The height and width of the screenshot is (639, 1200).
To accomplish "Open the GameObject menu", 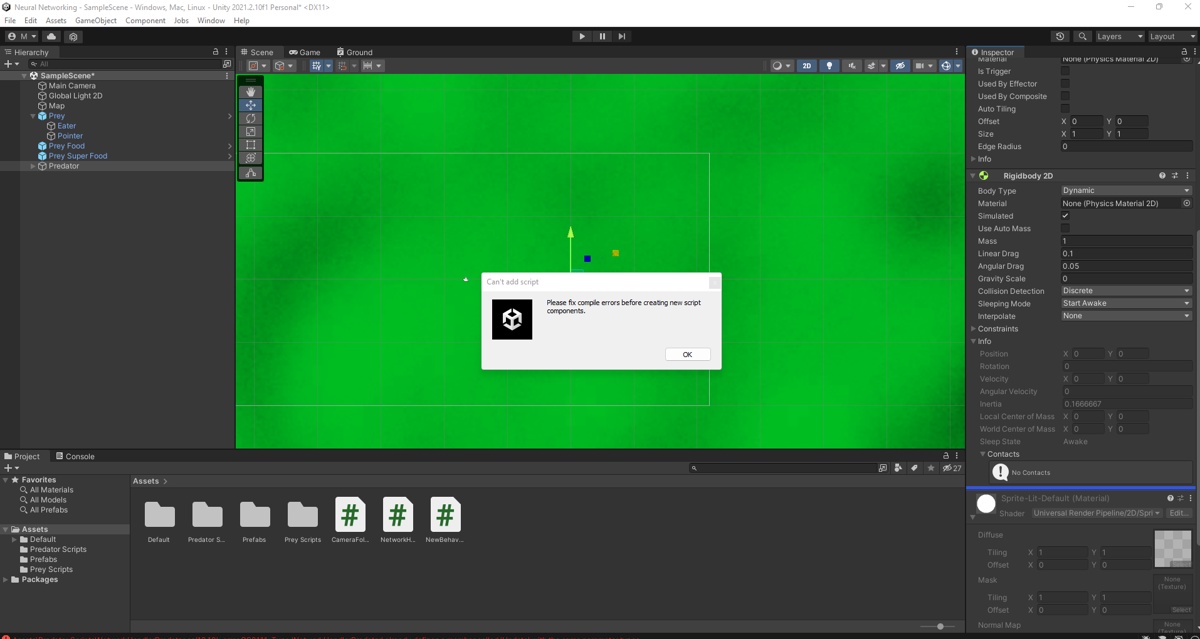I will click(x=95, y=19).
